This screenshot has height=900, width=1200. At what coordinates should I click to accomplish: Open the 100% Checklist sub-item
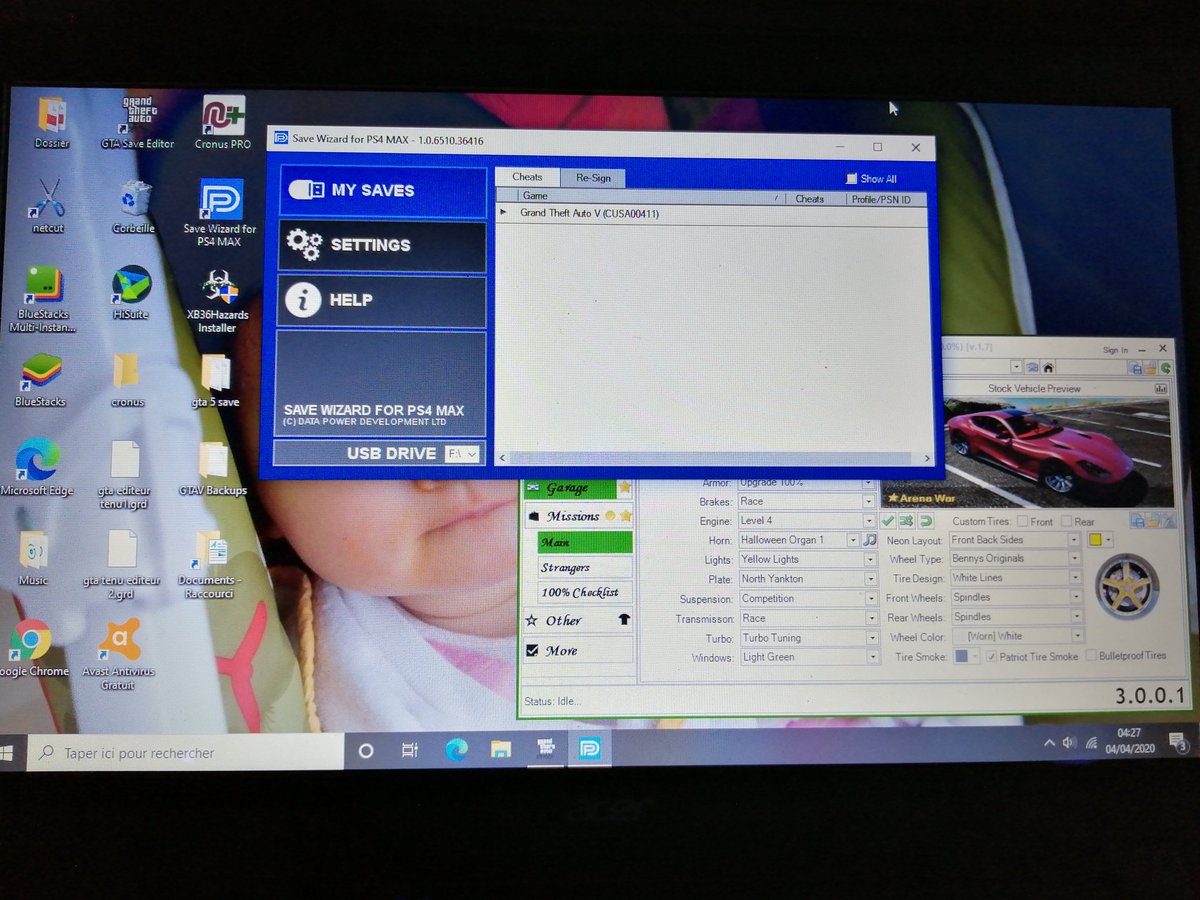585,592
